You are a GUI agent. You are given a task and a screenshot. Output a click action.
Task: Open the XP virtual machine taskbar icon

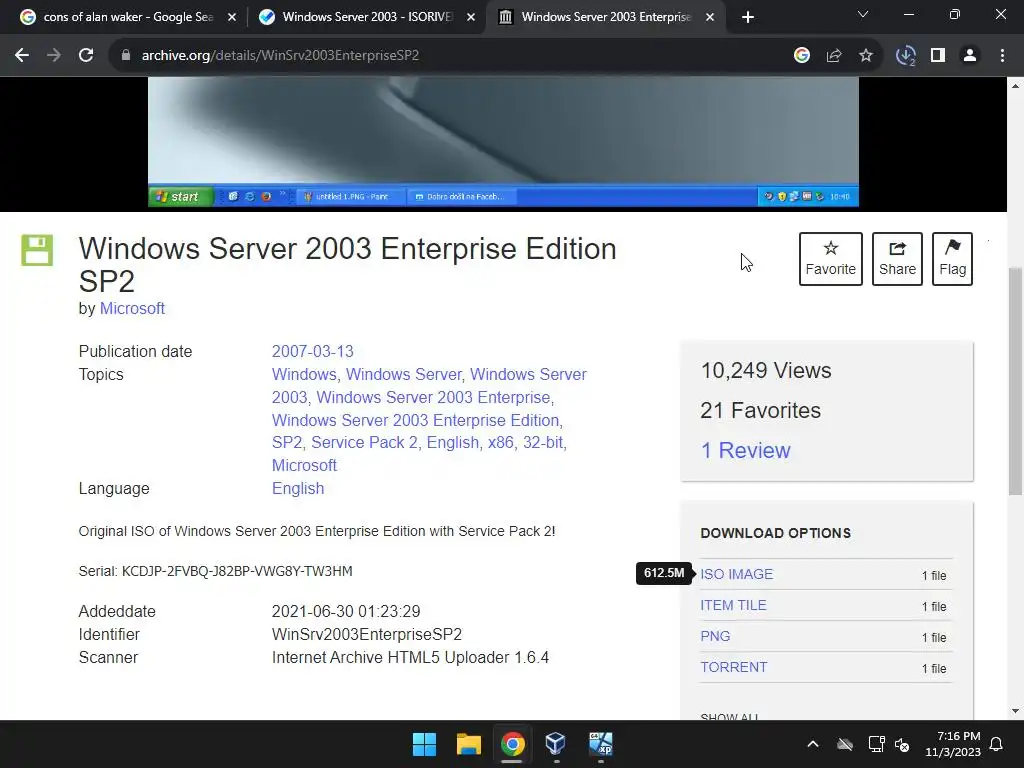[600, 744]
